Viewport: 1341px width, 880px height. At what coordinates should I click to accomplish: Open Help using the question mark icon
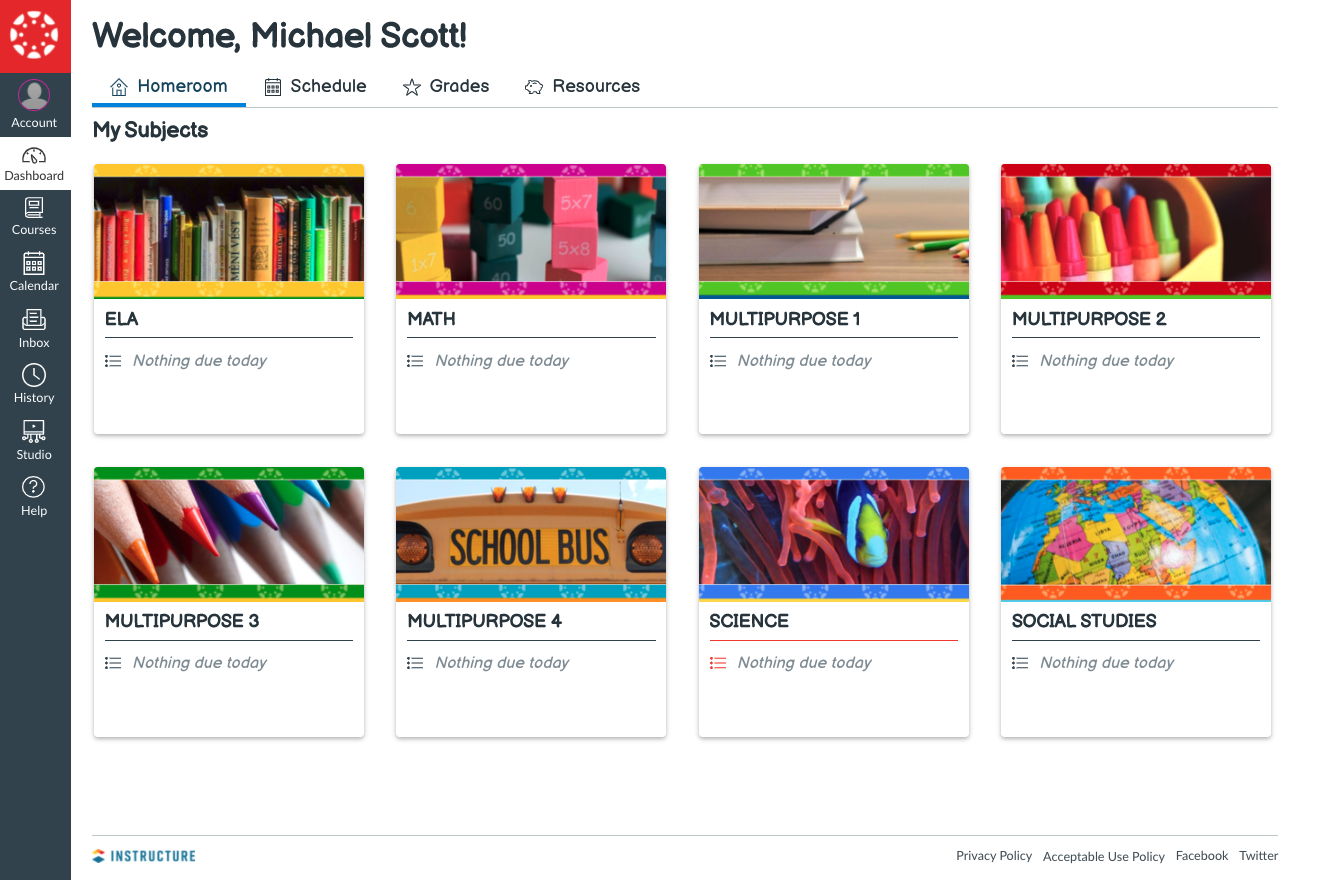click(34, 496)
